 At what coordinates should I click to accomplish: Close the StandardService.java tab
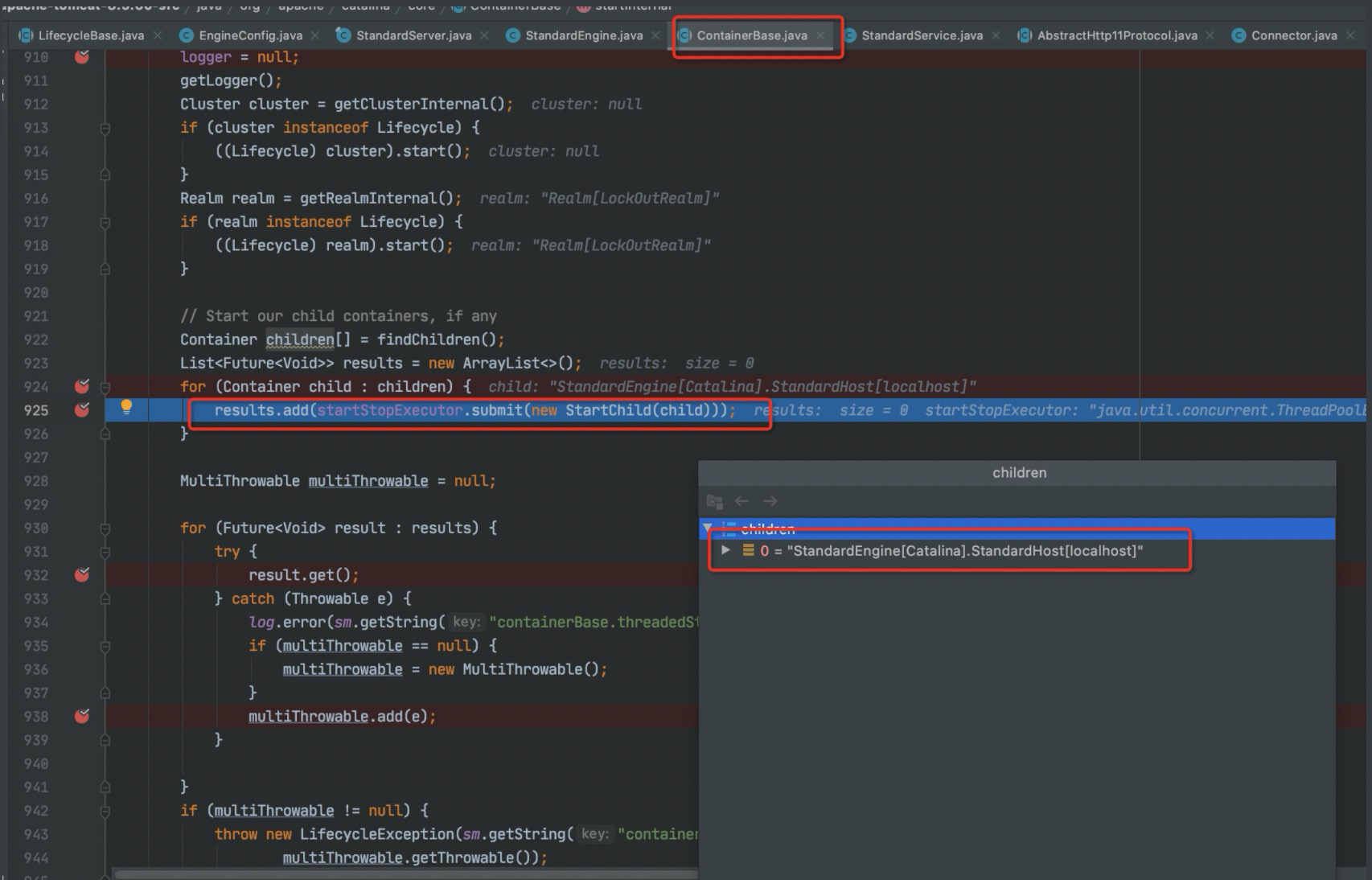(996, 35)
